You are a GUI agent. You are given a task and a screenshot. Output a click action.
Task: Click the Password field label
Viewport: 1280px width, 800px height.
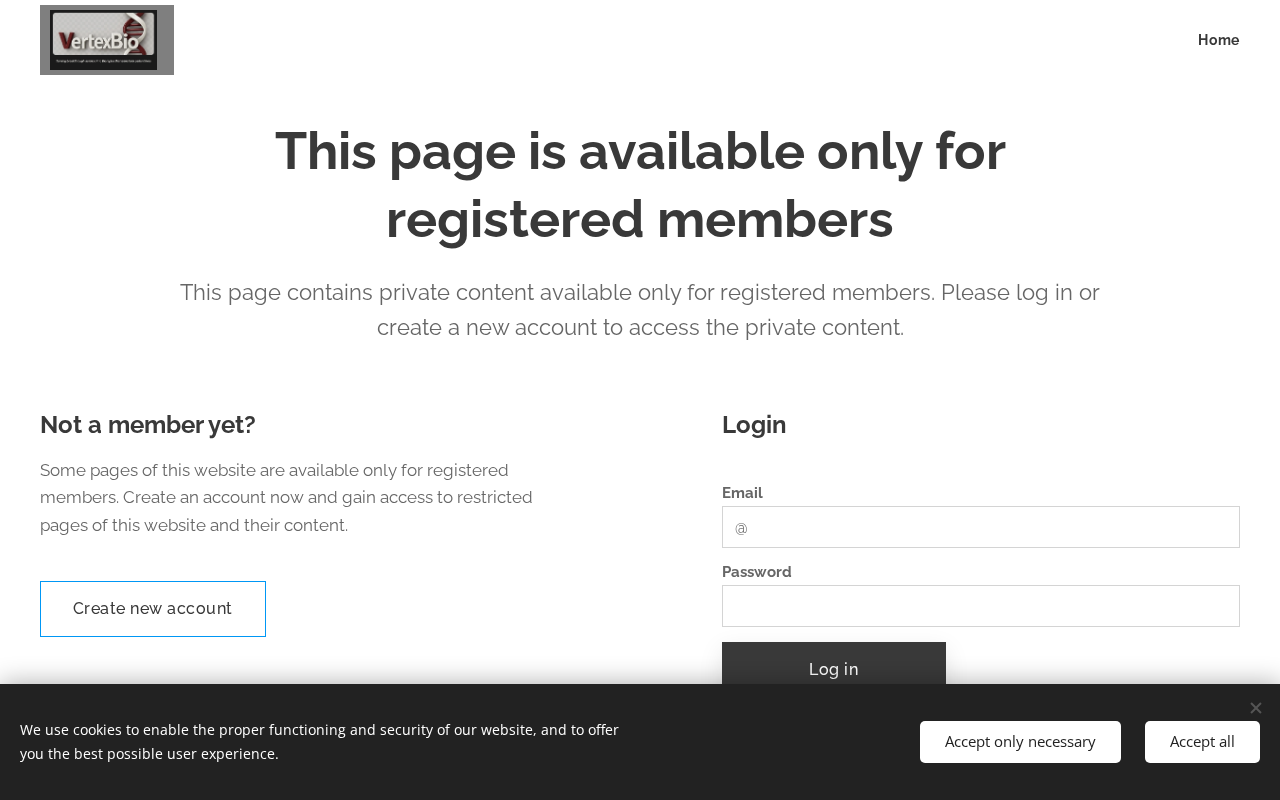[756, 572]
